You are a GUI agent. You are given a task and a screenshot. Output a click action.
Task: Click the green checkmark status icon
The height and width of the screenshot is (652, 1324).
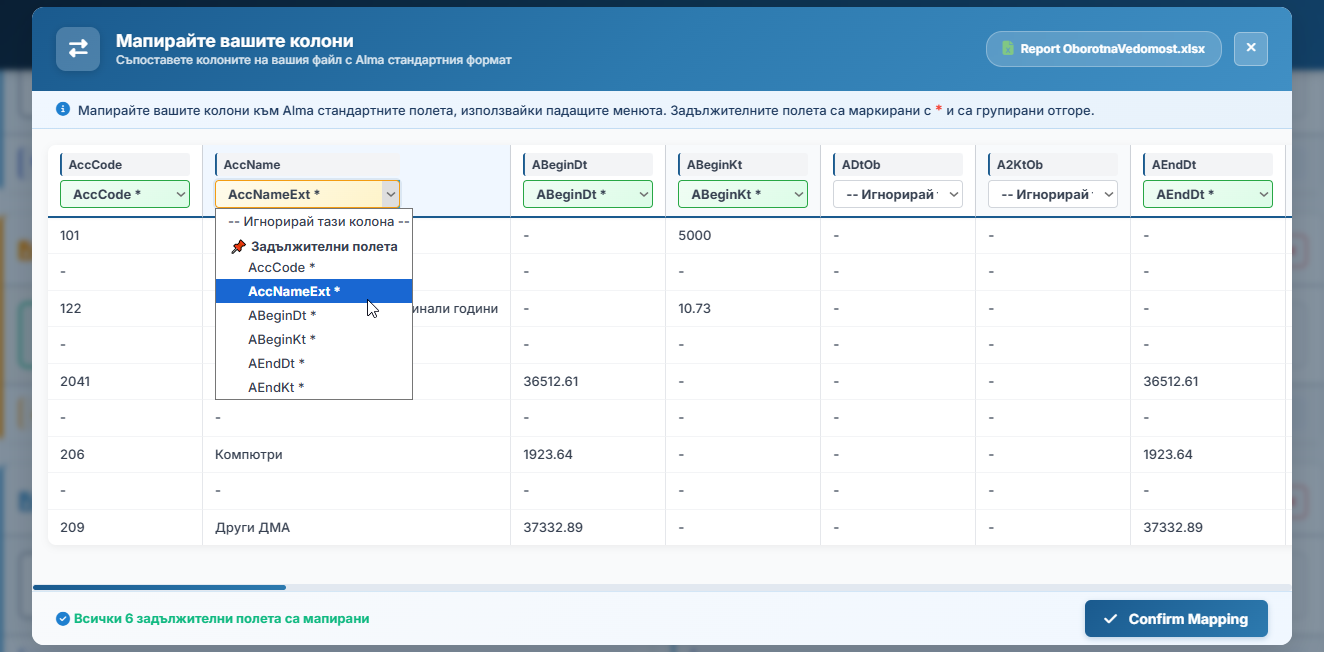63,619
